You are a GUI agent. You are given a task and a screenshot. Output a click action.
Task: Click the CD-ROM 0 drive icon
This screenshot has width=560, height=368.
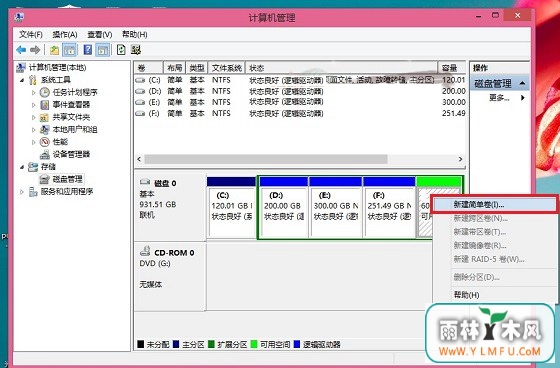tap(145, 251)
